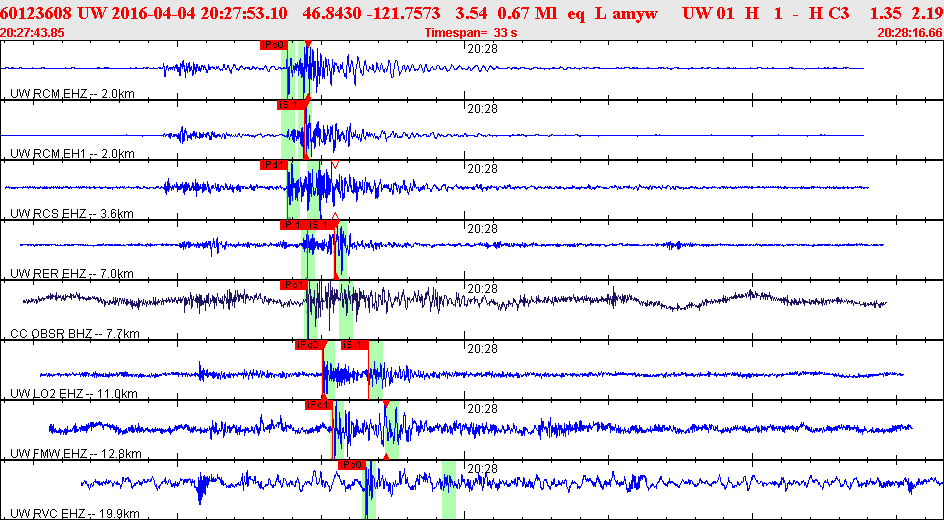Image resolution: width=944 pixels, height=520 pixels.
Task: Select the iPd0 pick flag on LO2 EHZ
Action: 308,345
